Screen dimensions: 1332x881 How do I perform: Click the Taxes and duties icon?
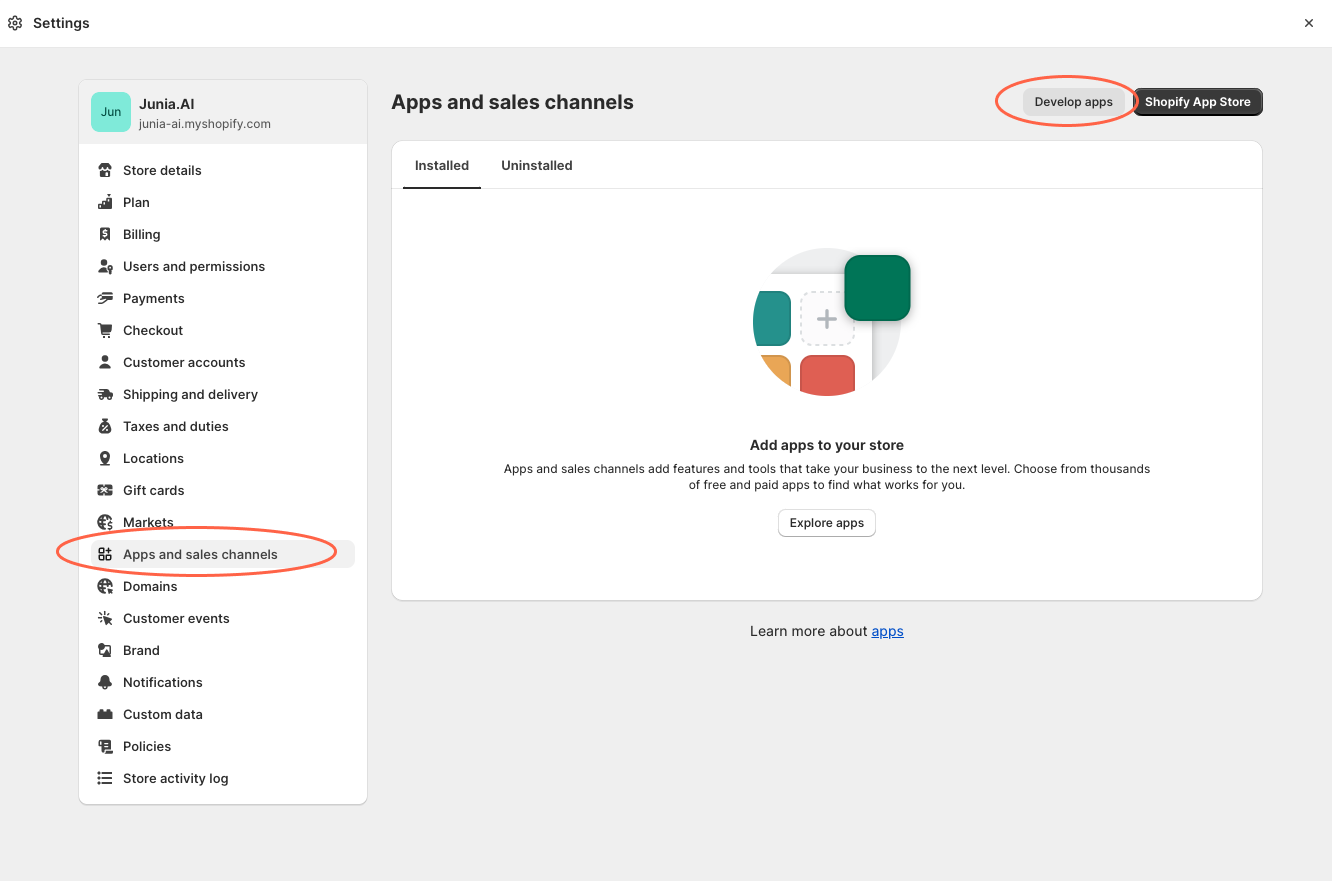104,426
